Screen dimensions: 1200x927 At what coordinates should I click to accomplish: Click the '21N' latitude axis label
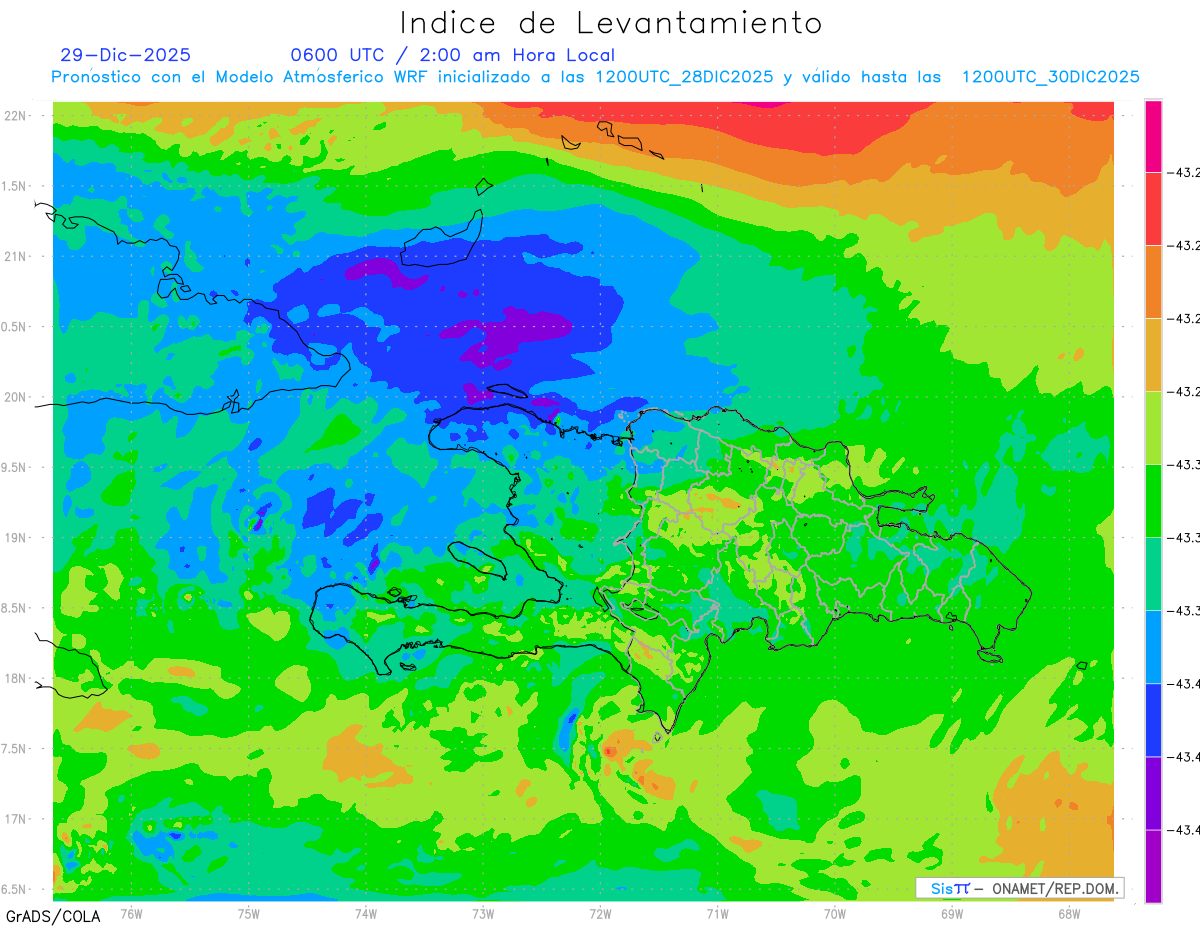click(x=16, y=256)
